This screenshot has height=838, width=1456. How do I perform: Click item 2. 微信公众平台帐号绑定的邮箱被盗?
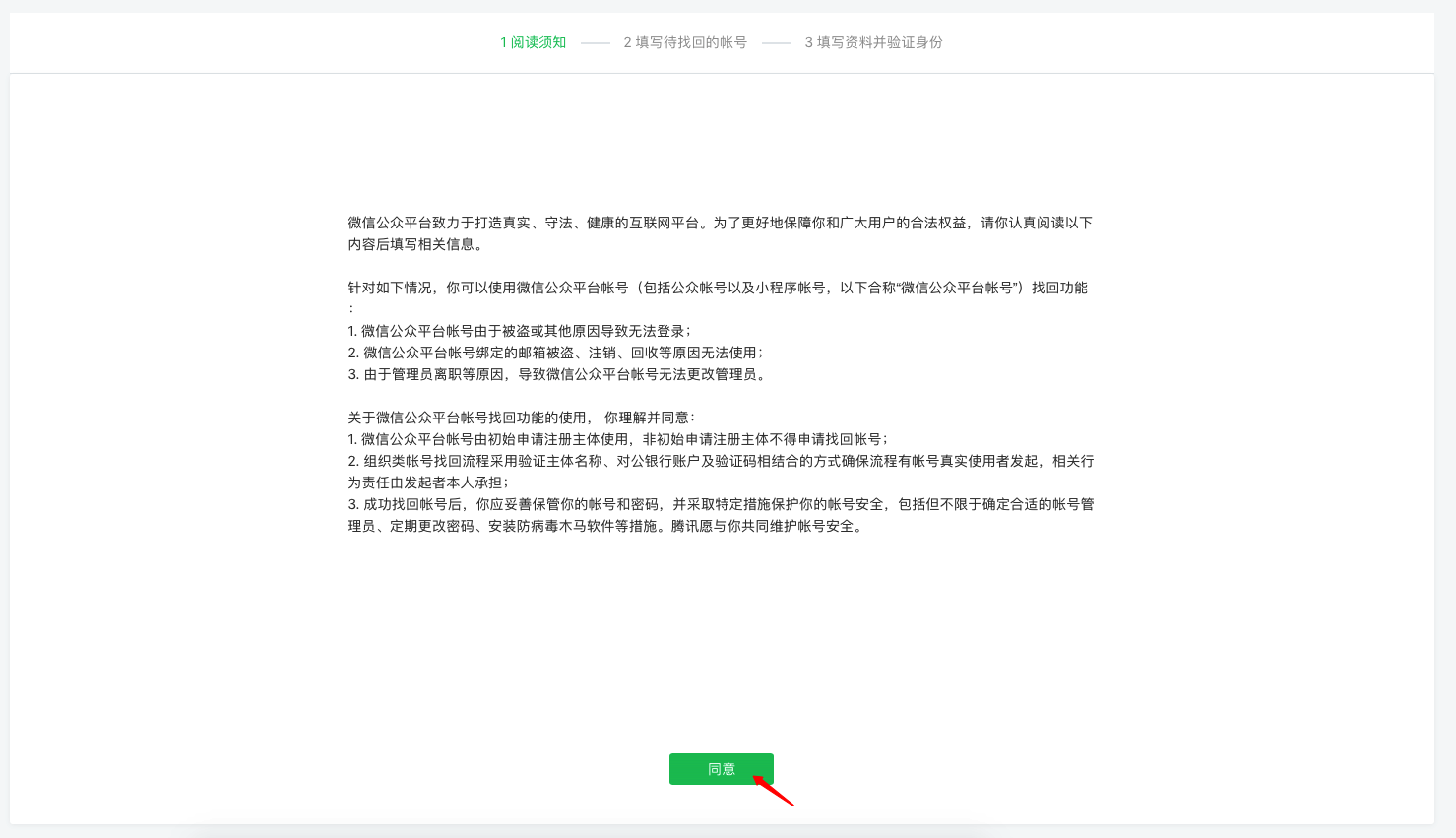coord(555,353)
